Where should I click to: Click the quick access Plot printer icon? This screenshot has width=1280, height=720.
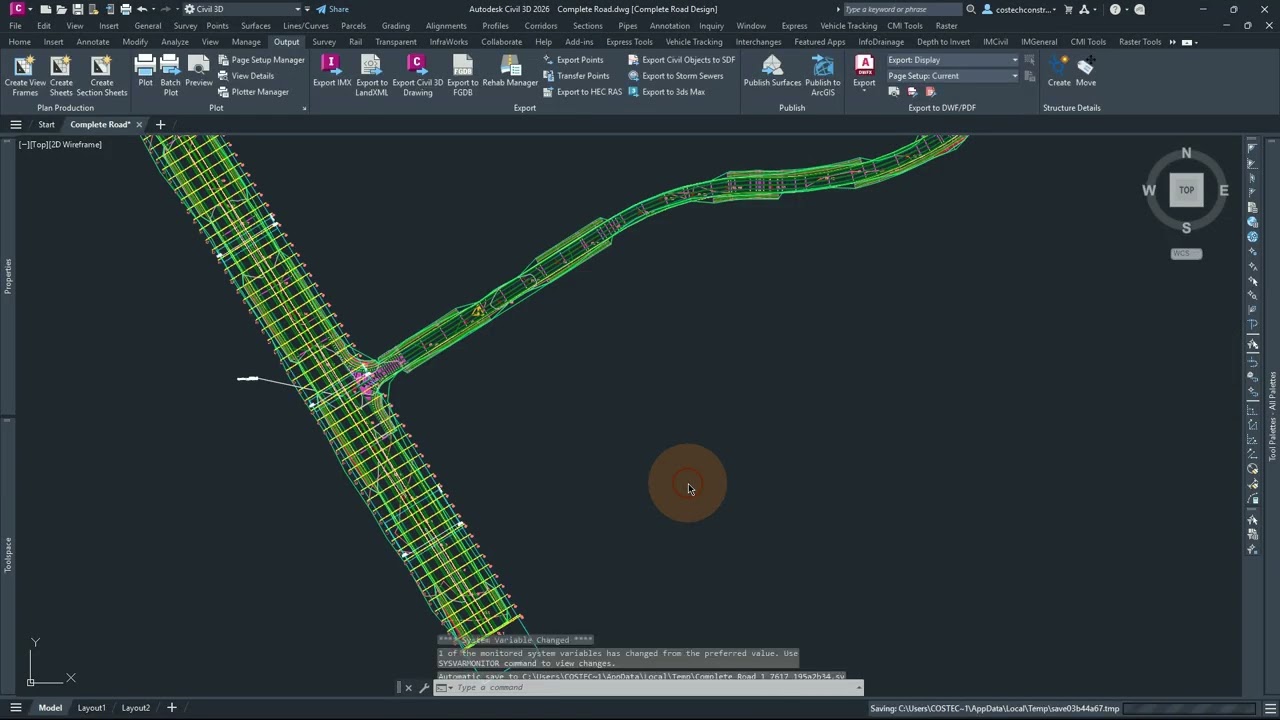tap(125, 9)
